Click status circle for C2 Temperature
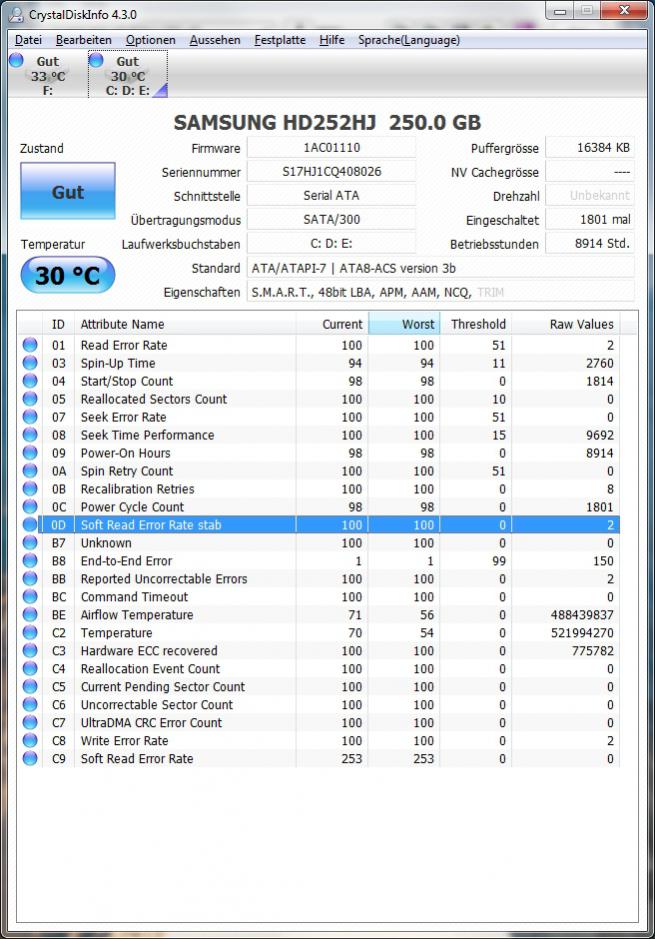The height and width of the screenshot is (939, 655). 30,632
